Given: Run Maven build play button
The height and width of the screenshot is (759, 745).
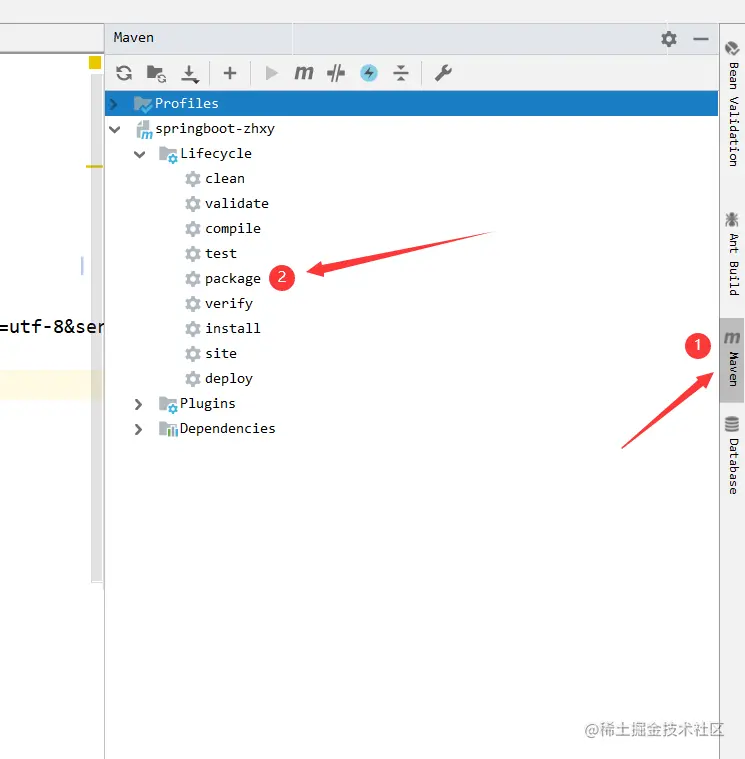Looking at the screenshot, I should click(x=272, y=73).
